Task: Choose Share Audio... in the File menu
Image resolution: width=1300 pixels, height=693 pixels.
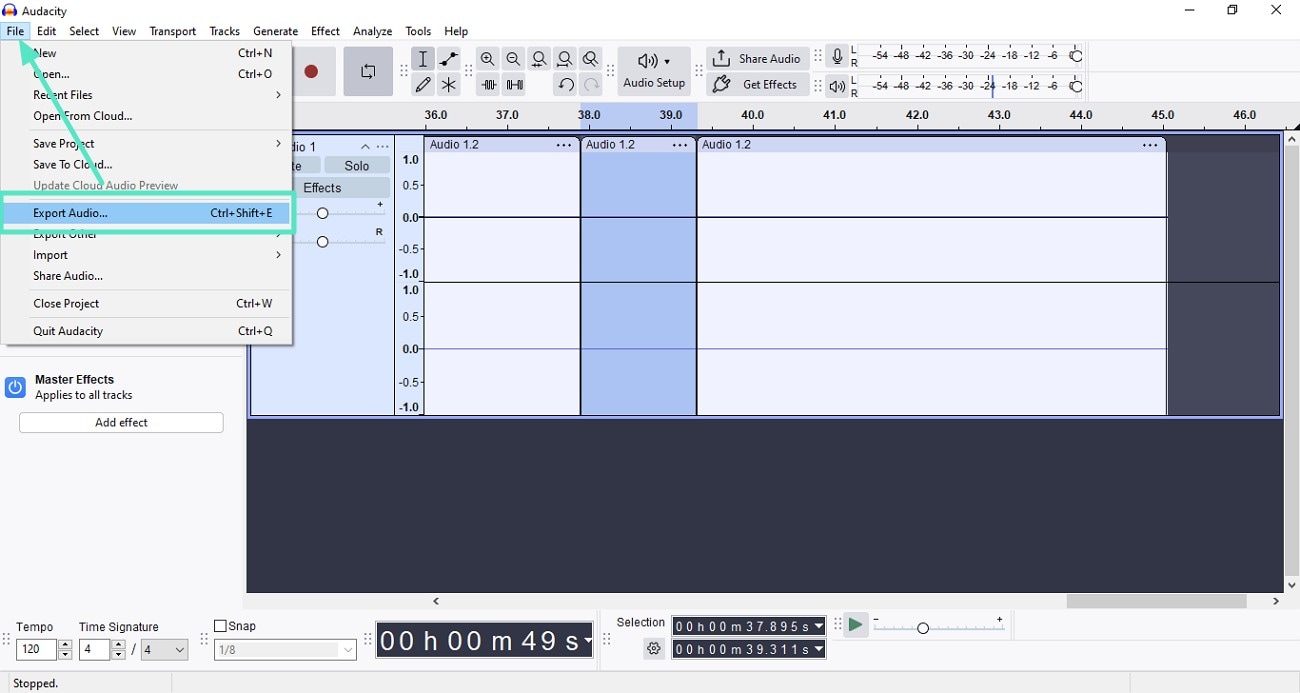Action: (x=146, y=276)
